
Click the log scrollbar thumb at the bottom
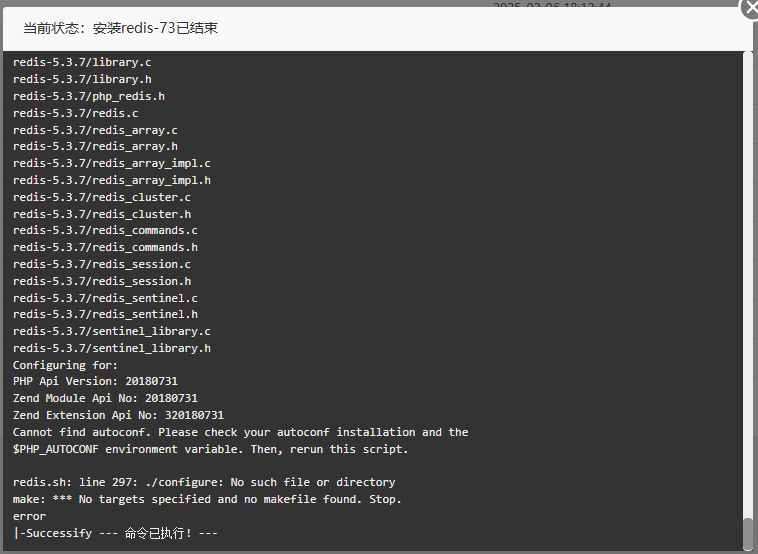[748, 533]
